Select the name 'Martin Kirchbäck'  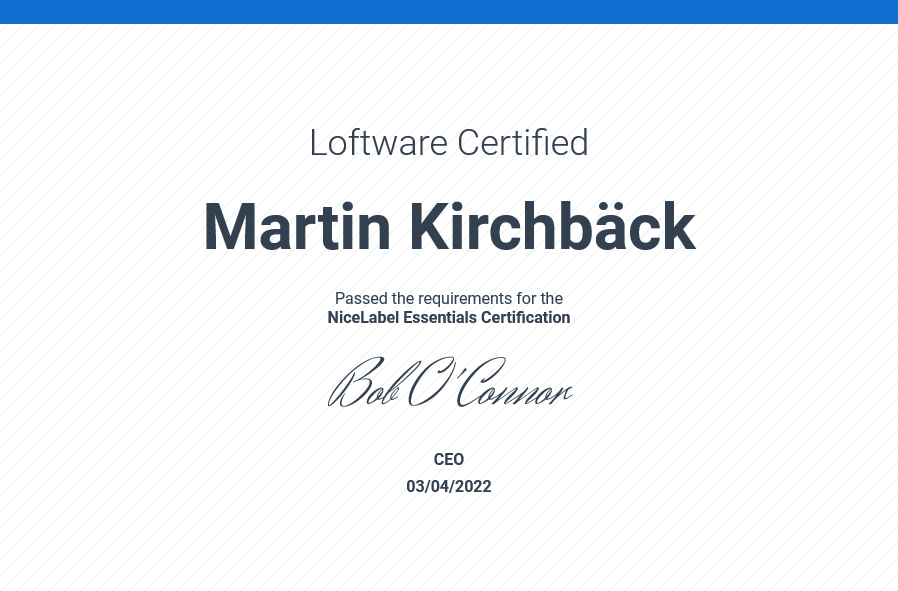pos(449,226)
